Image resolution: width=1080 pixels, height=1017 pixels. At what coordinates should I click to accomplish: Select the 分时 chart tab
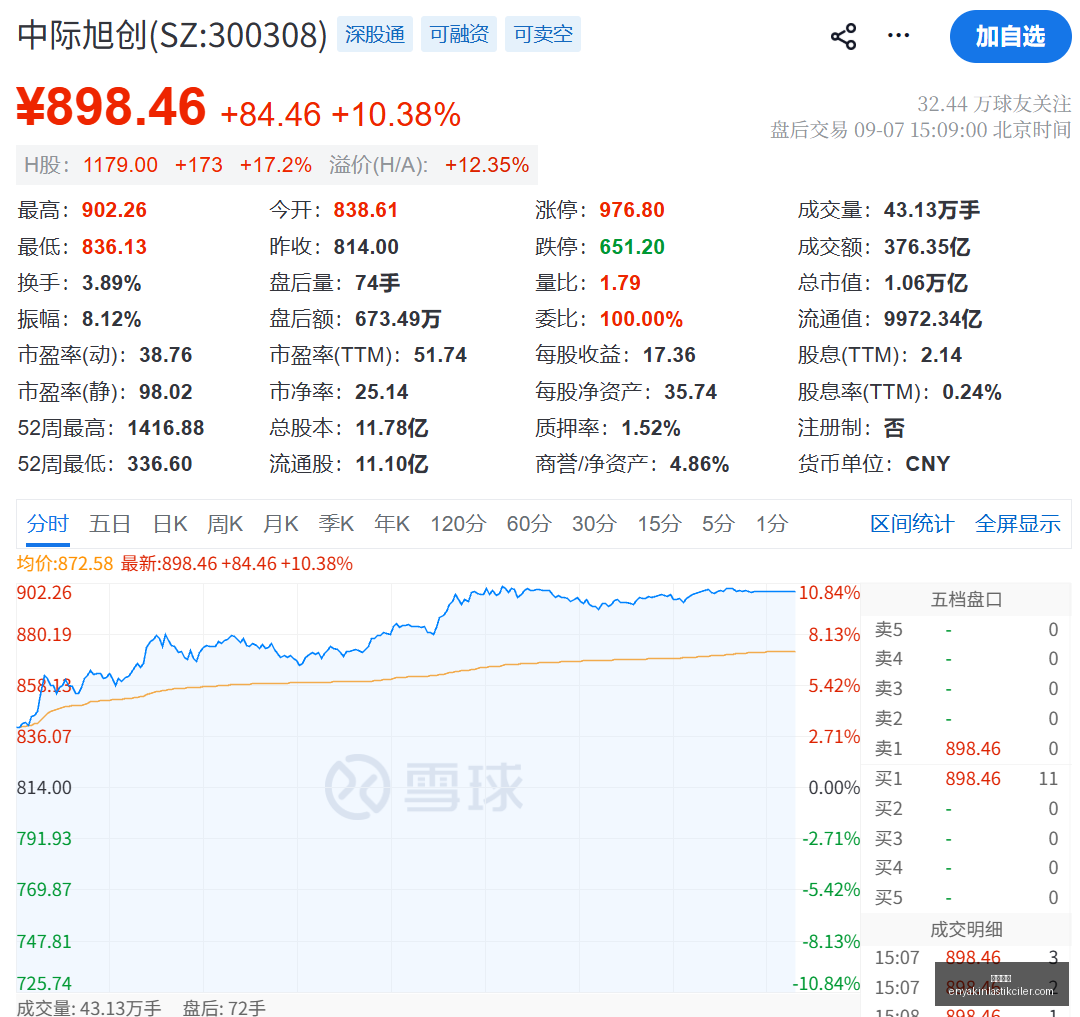(x=48, y=524)
